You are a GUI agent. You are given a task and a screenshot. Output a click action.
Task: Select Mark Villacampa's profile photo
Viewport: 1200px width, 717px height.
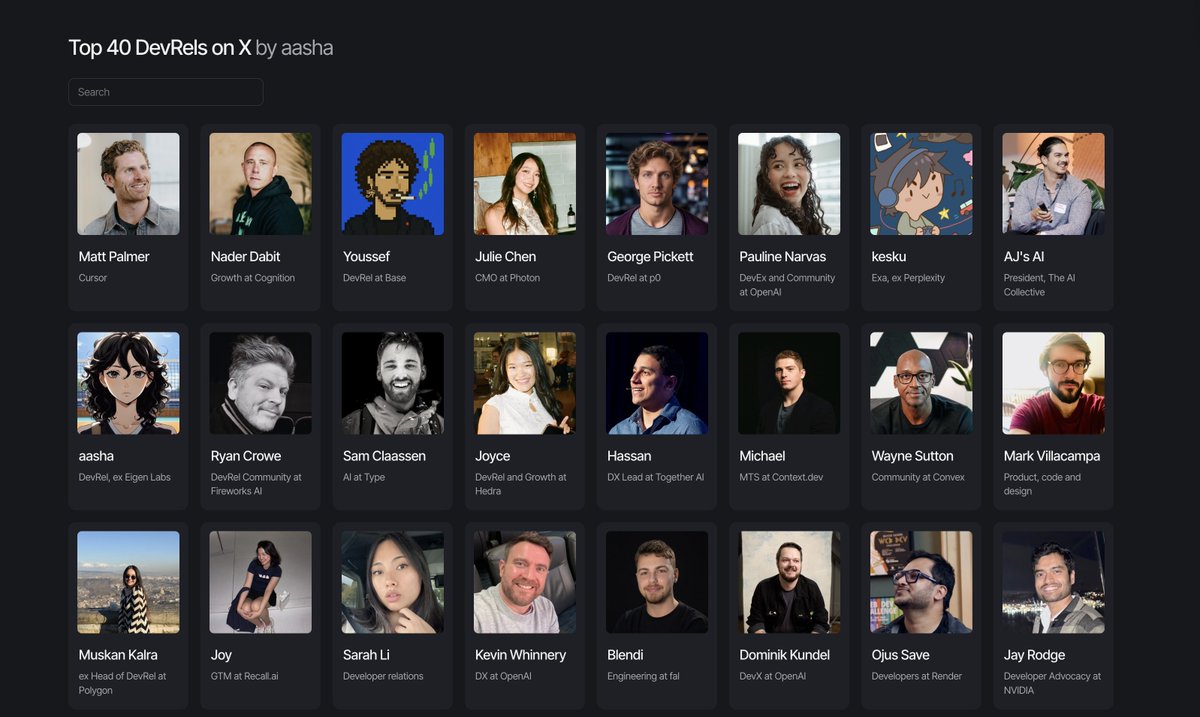tap(1053, 383)
